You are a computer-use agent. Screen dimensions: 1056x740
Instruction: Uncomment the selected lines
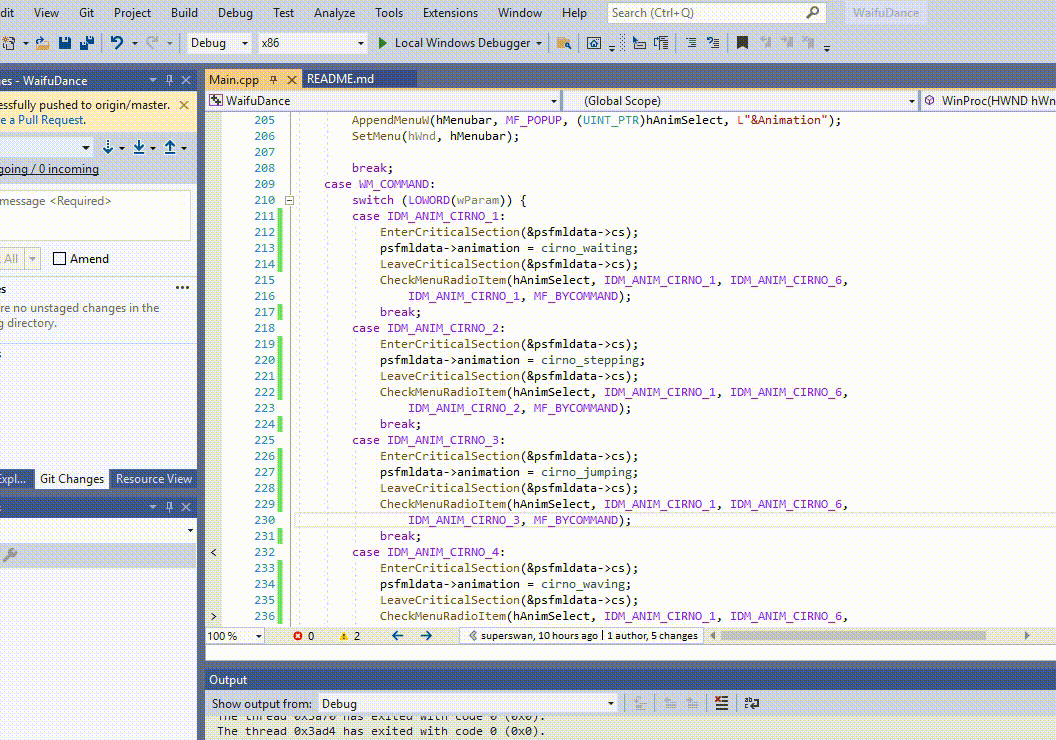click(713, 43)
